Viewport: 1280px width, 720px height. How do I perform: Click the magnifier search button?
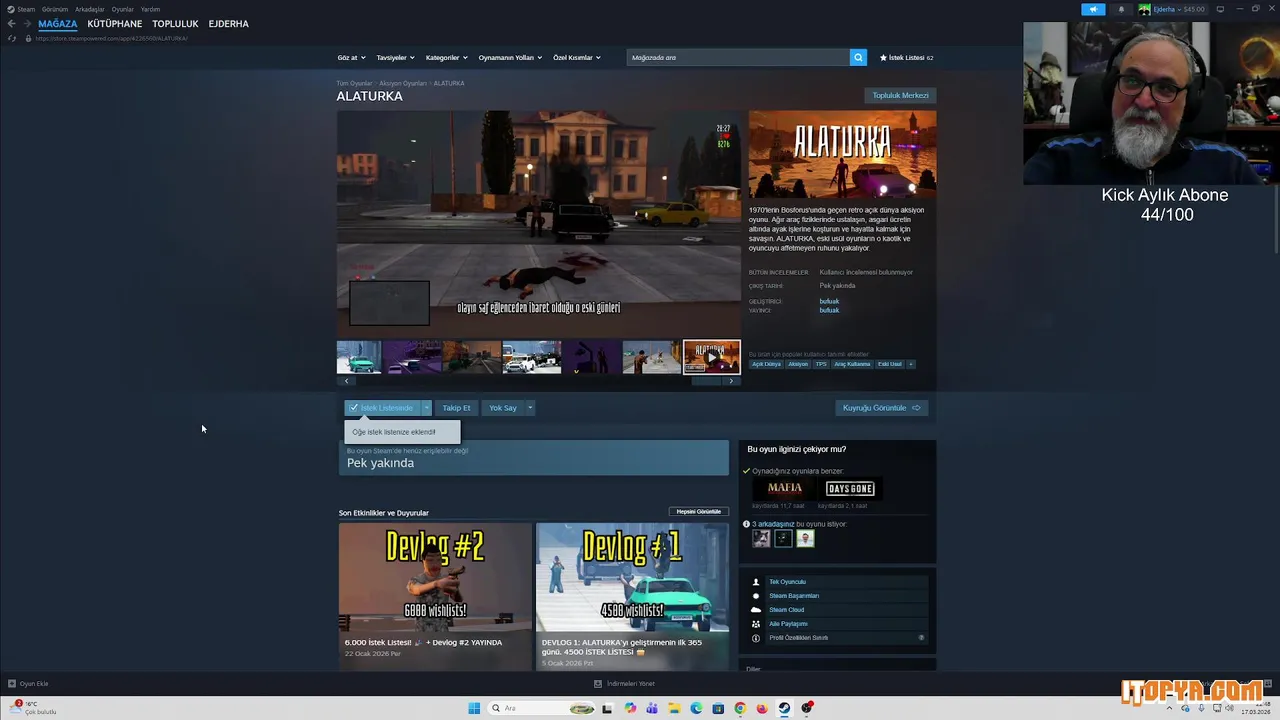coord(858,58)
